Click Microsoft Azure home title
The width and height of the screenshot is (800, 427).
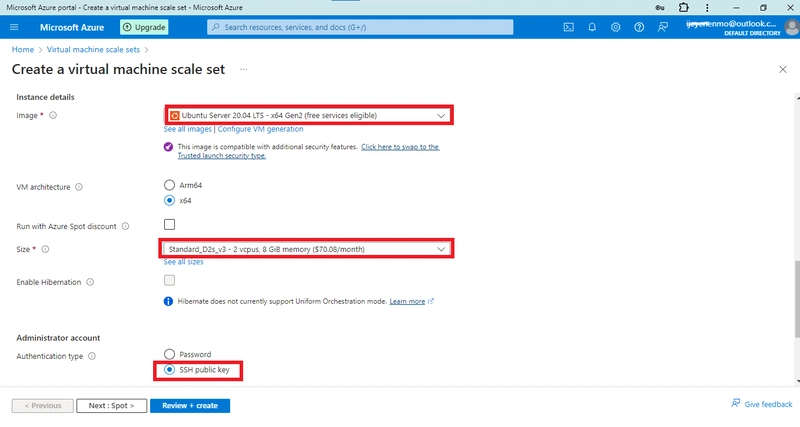(72, 27)
